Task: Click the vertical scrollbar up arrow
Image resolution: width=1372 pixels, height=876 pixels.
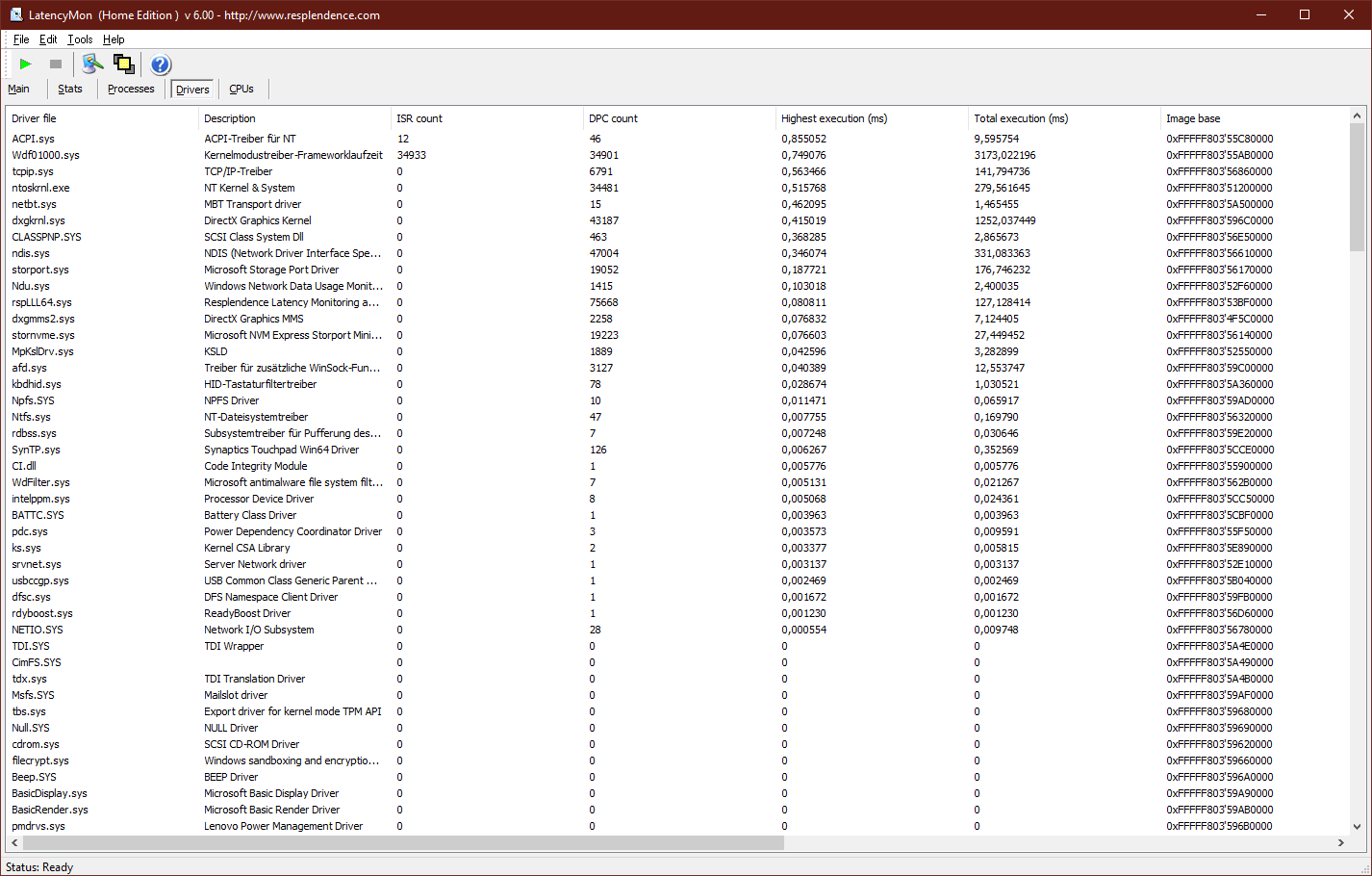Action: pos(1358,116)
